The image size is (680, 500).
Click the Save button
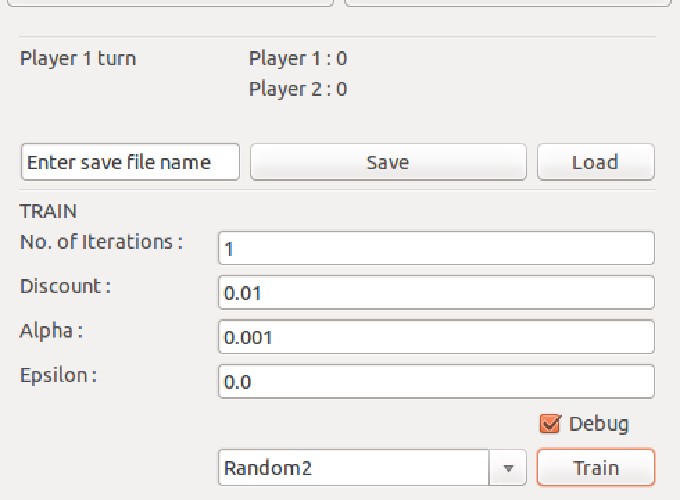388,162
